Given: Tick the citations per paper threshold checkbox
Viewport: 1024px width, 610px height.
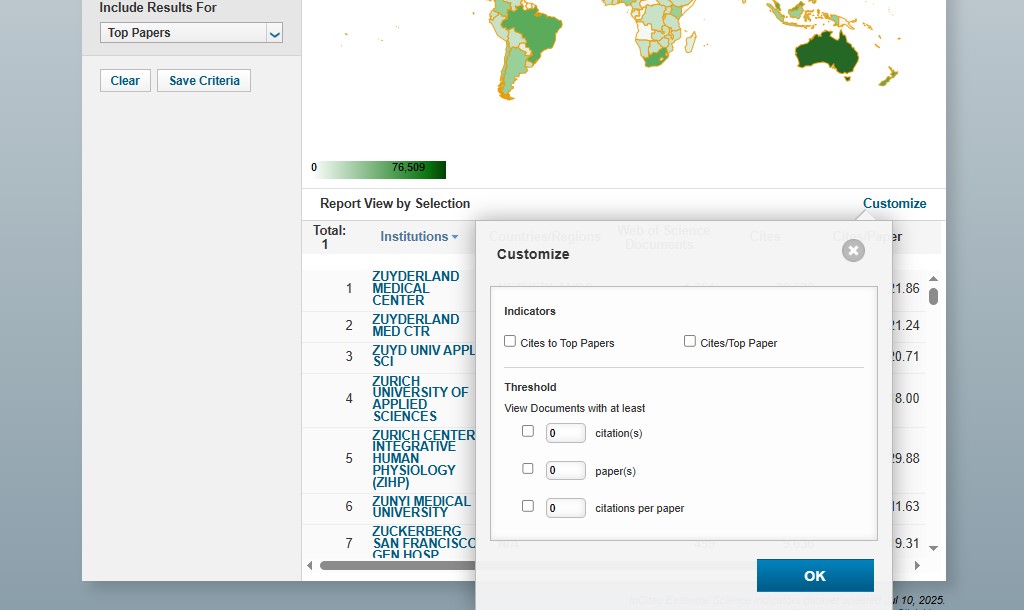Looking at the screenshot, I should coord(528,506).
